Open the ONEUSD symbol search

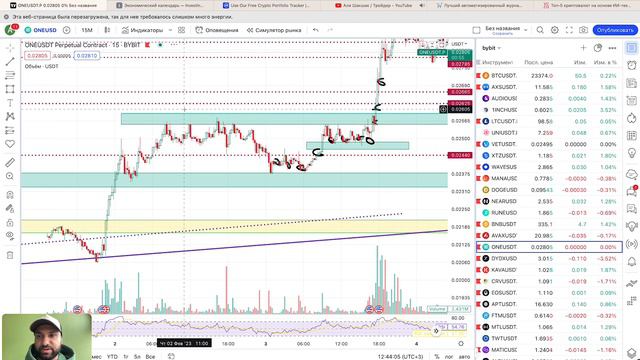click(40, 30)
